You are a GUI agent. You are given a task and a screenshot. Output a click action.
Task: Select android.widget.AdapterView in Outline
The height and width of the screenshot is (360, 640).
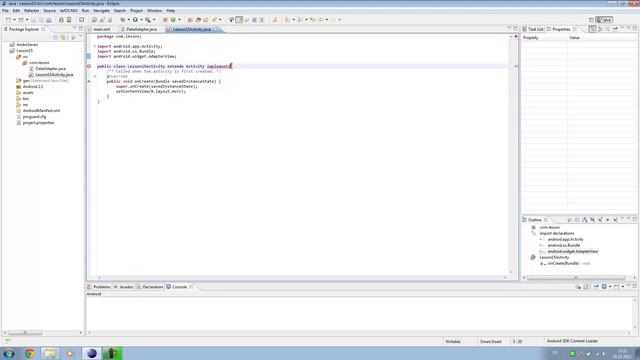point(572,251)
